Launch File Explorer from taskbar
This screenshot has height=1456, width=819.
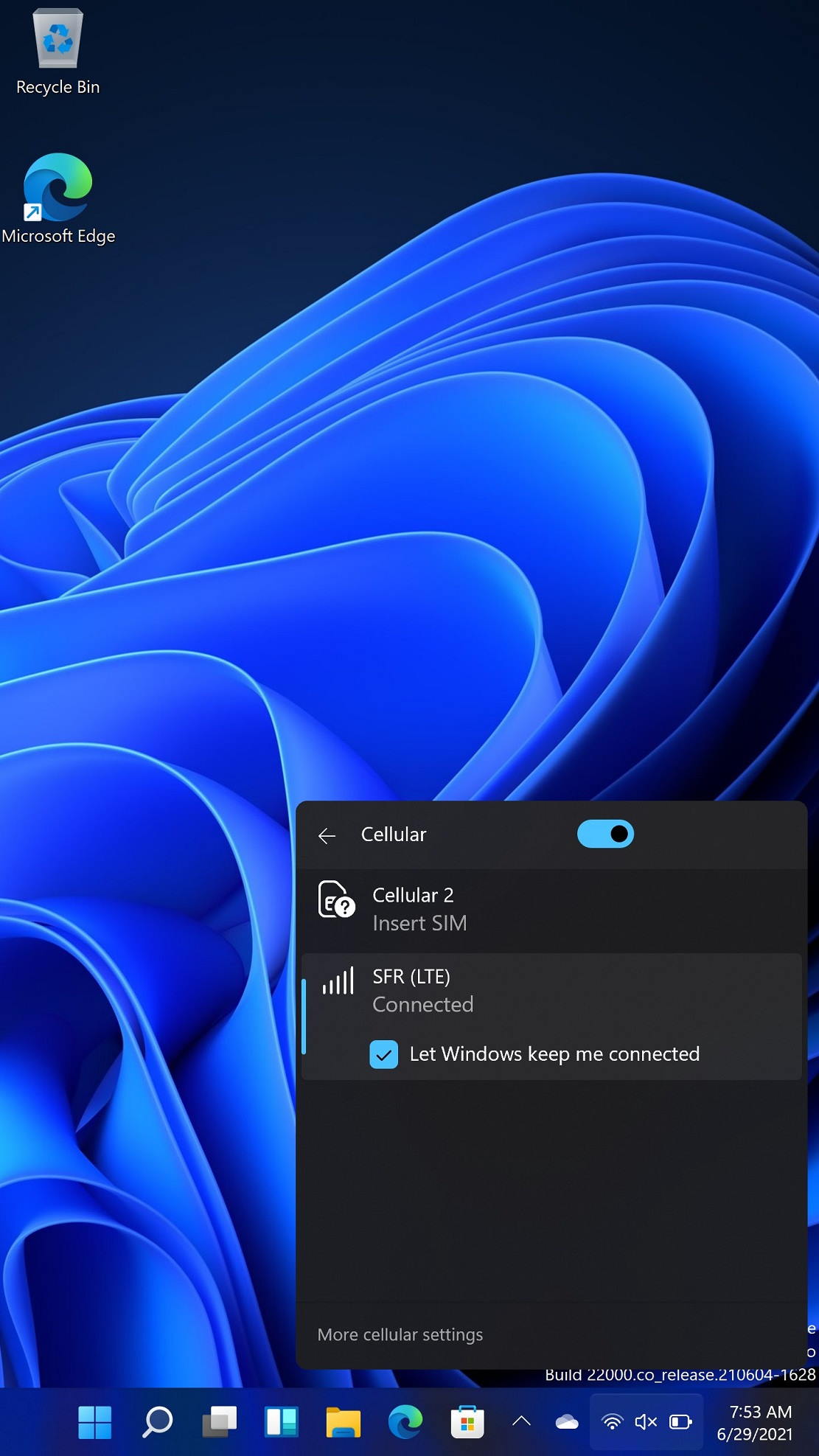[344, 1422]
